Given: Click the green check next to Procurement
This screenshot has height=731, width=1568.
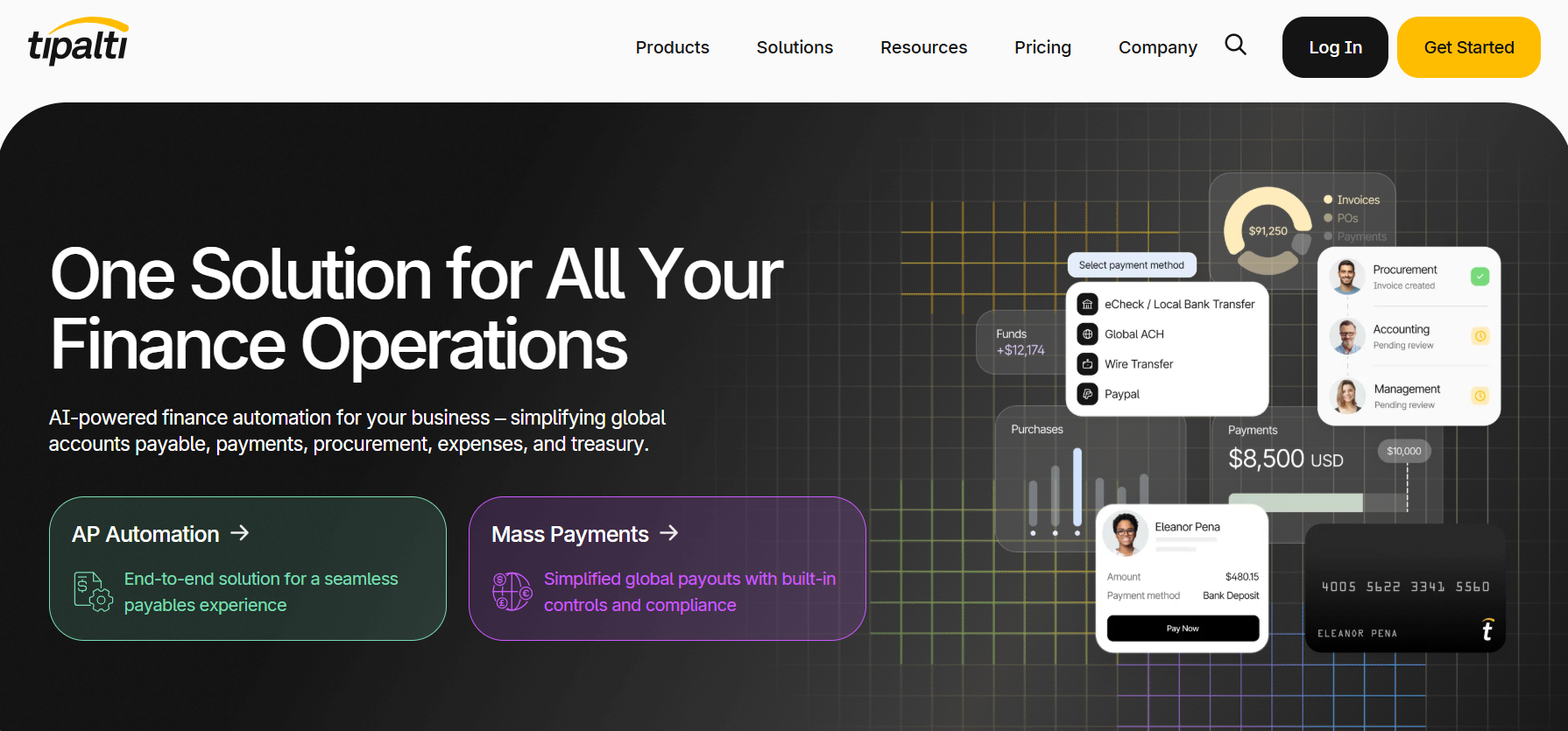Looking at the screenshot, I should click(1480, 277).
